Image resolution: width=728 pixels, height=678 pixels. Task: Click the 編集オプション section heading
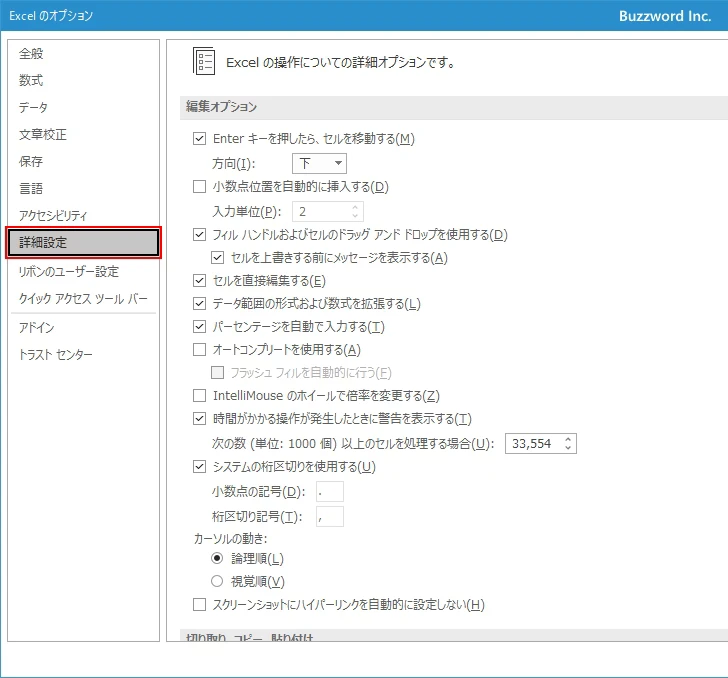[221, 107]
